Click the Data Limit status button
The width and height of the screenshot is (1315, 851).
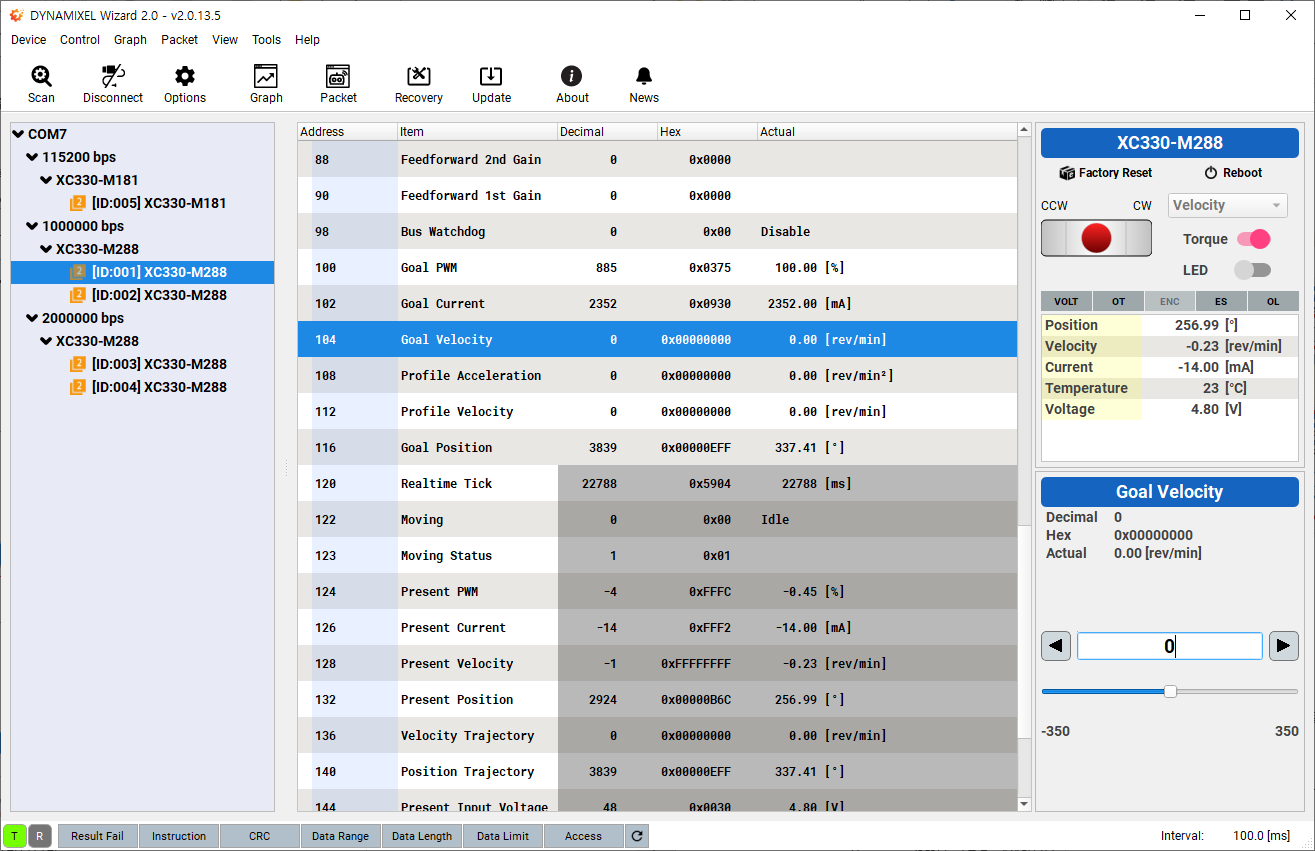(503, 836)
